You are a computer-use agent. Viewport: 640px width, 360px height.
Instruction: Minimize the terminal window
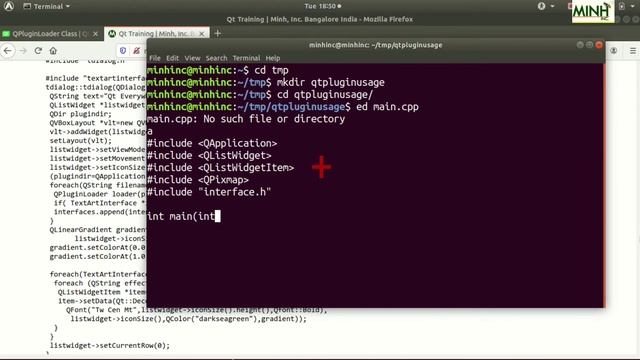[x=580, y=45]
